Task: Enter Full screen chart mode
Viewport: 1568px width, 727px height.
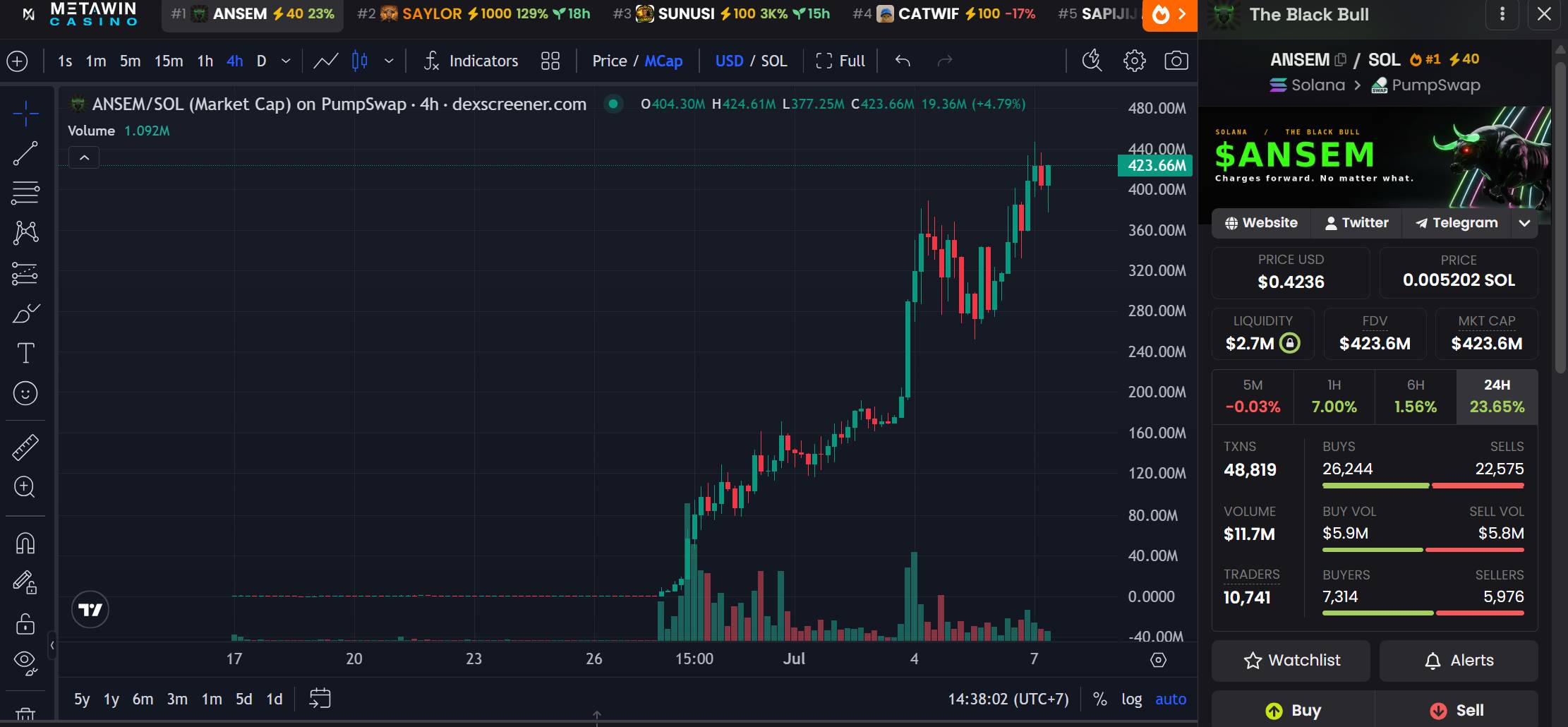Action: coord(840,61)
